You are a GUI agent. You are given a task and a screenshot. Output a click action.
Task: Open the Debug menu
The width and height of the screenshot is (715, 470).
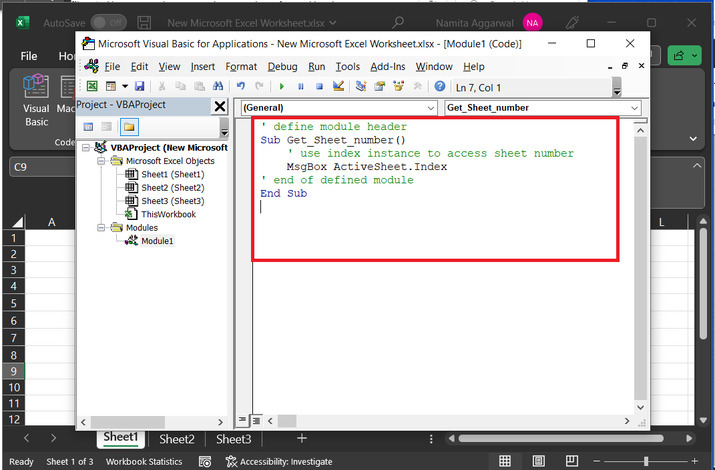(282, 66)
